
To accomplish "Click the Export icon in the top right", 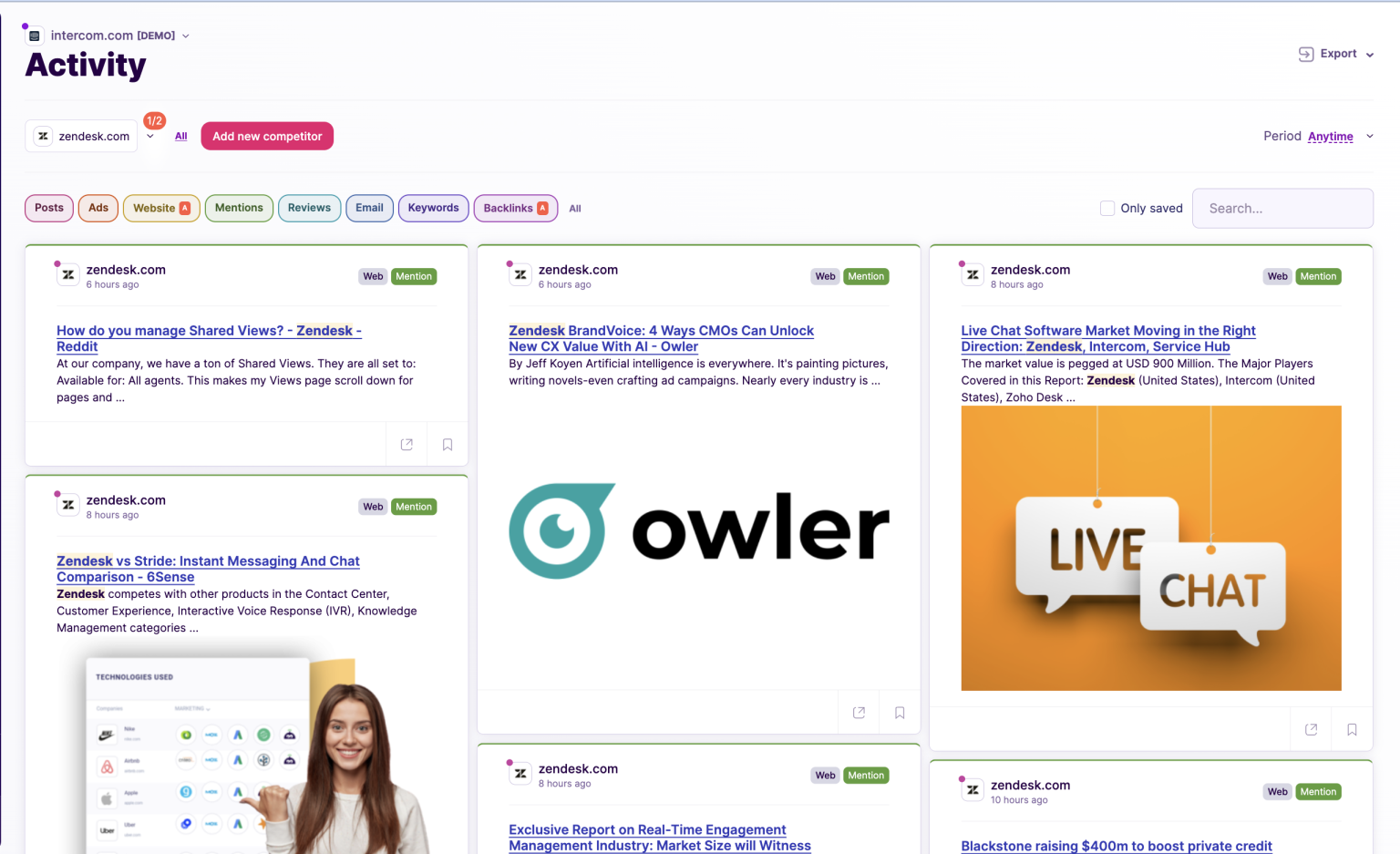I will pos(1306,54).
